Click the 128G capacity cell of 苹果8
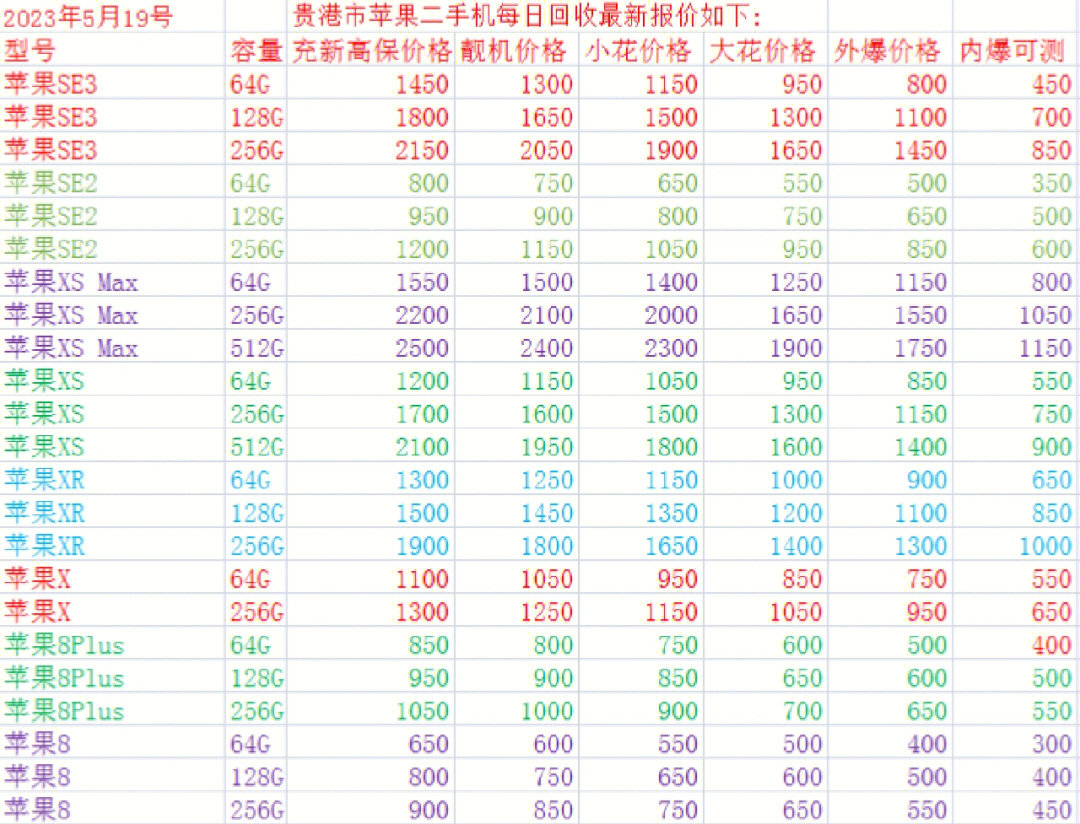The image size is (1080, 824). pyautogui.click(x=256, y=776)
